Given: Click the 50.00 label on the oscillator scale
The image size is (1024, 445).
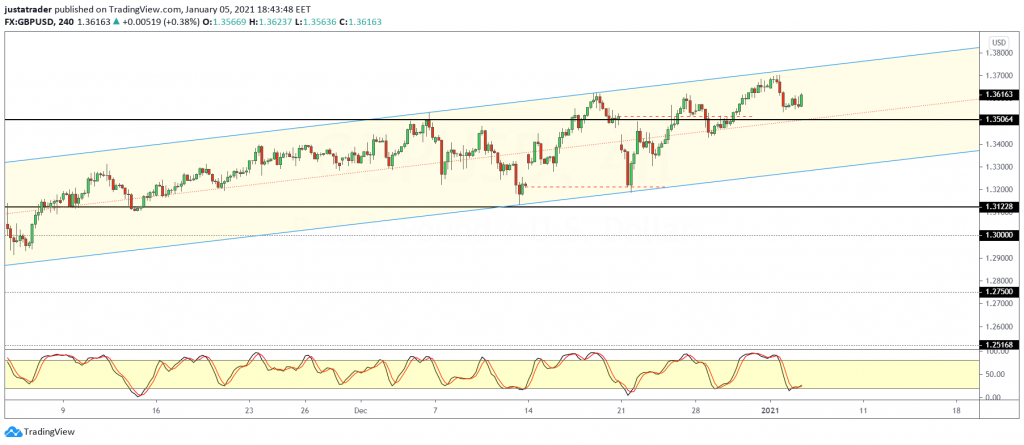Looking at the screenshot, I should pyautogui.click(x=996, y=374).
